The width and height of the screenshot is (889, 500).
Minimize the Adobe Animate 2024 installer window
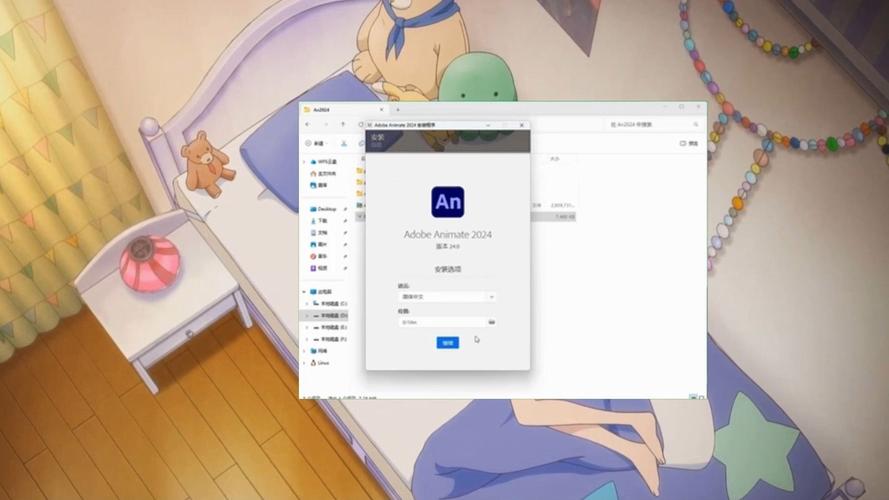488,125
